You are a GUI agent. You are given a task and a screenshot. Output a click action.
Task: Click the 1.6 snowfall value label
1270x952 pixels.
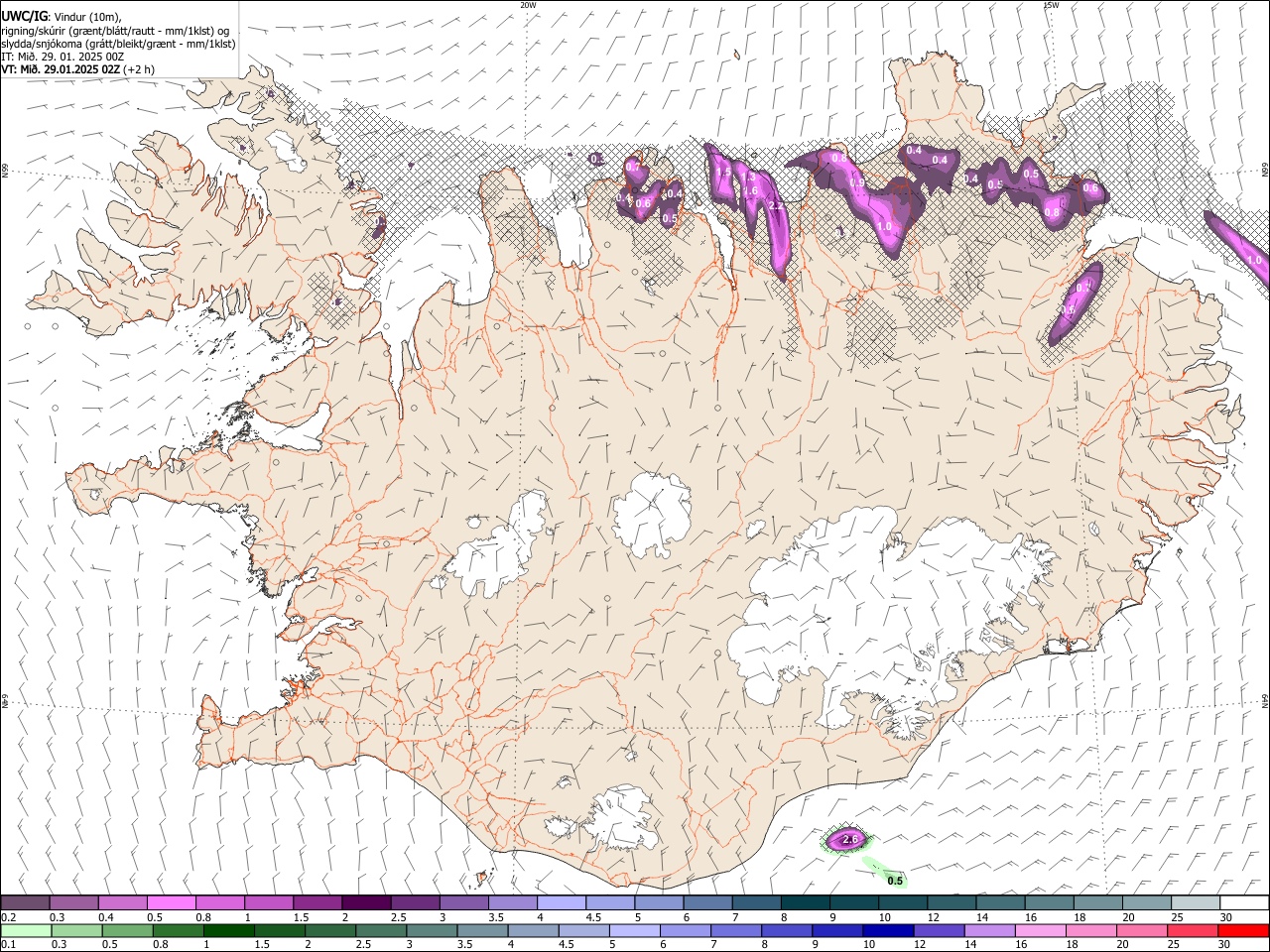click(x=751, y=191)
